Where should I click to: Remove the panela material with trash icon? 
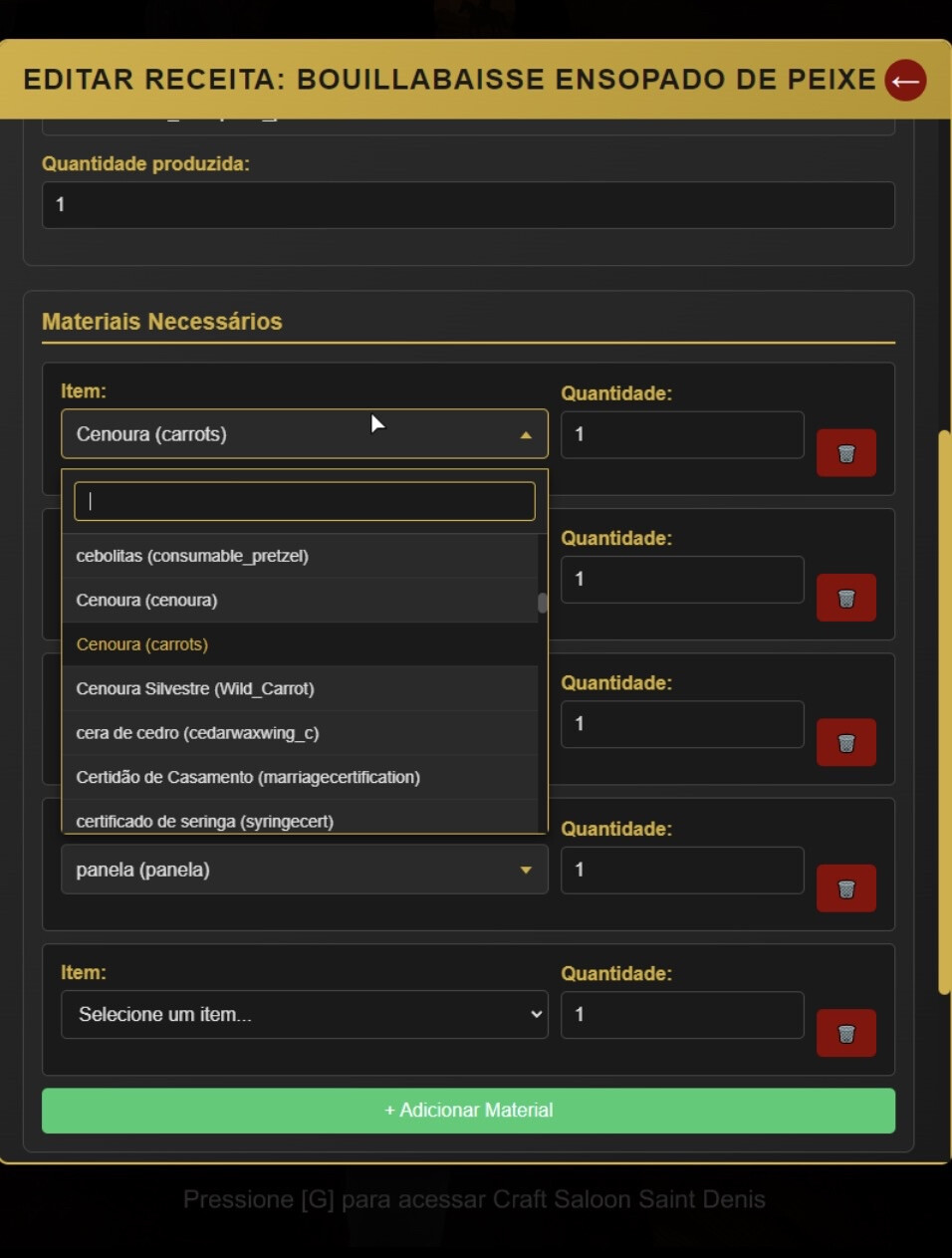click(845, 888)
